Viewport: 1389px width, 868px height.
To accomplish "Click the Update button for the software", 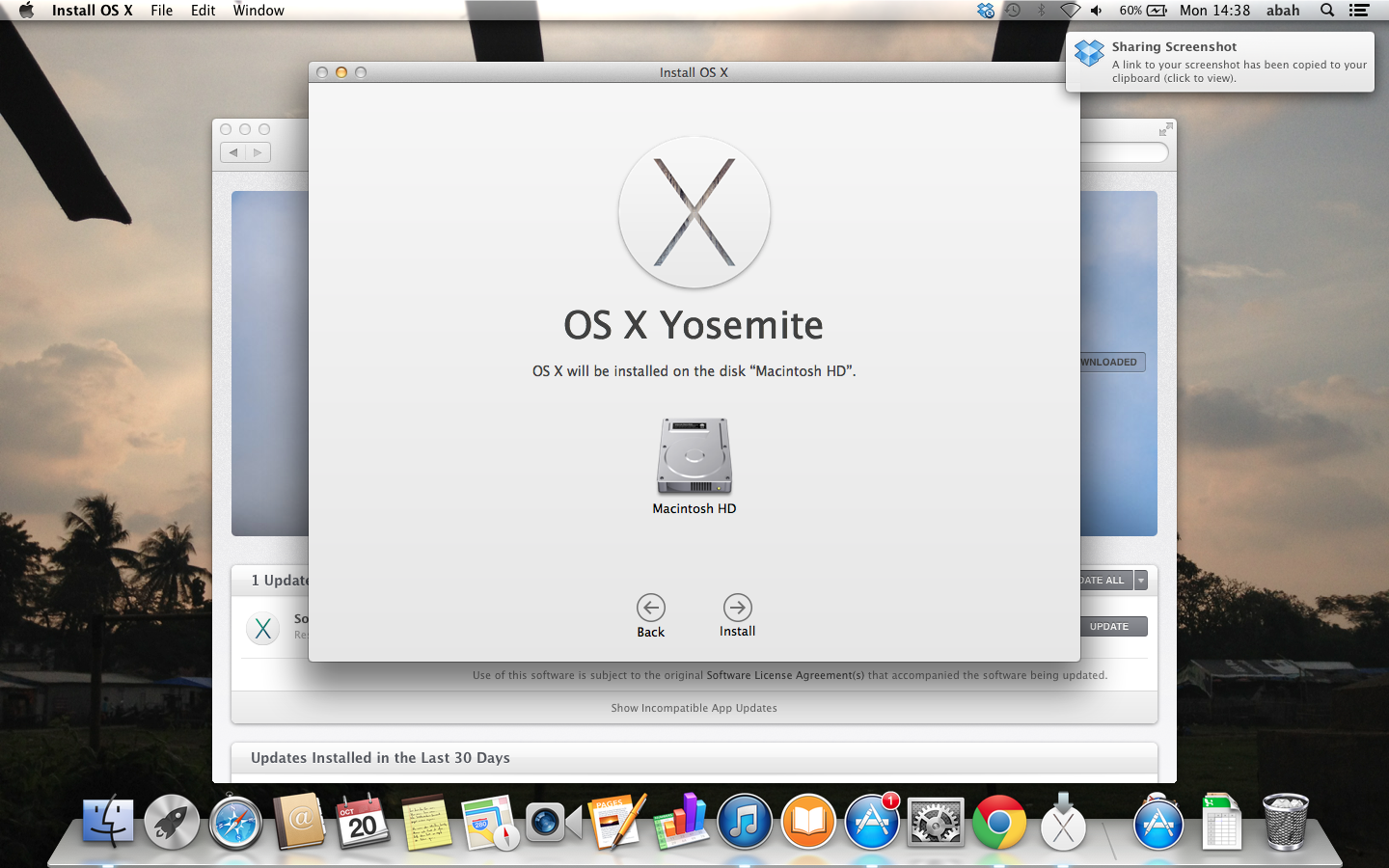I will (x=1109, y=627).
